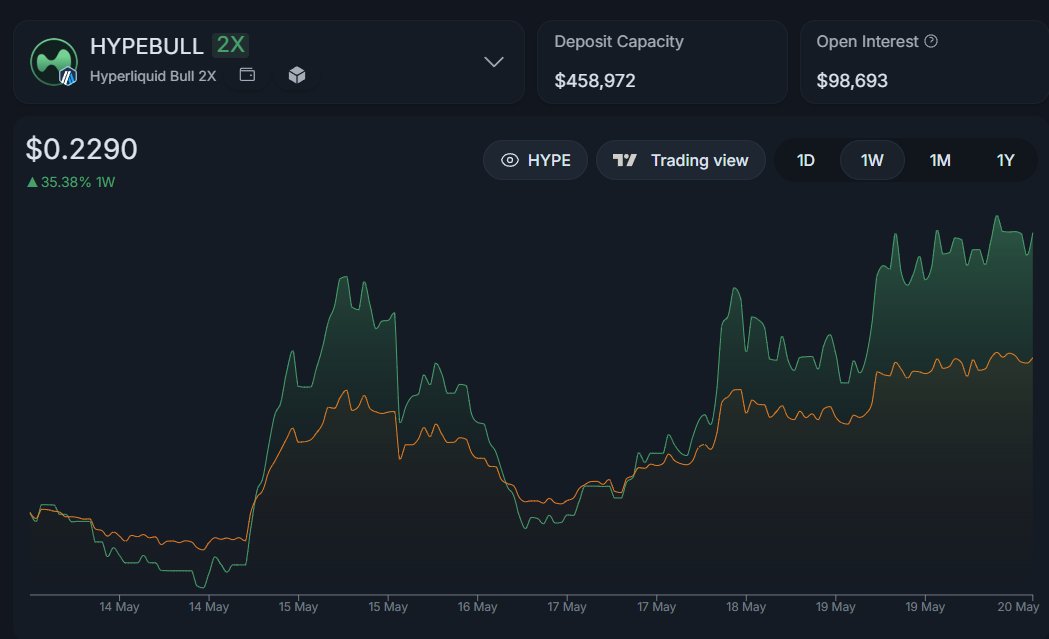The image size is (1049, 639).
Task: Select the 1W timeframe tab
Action: [872, 161]
